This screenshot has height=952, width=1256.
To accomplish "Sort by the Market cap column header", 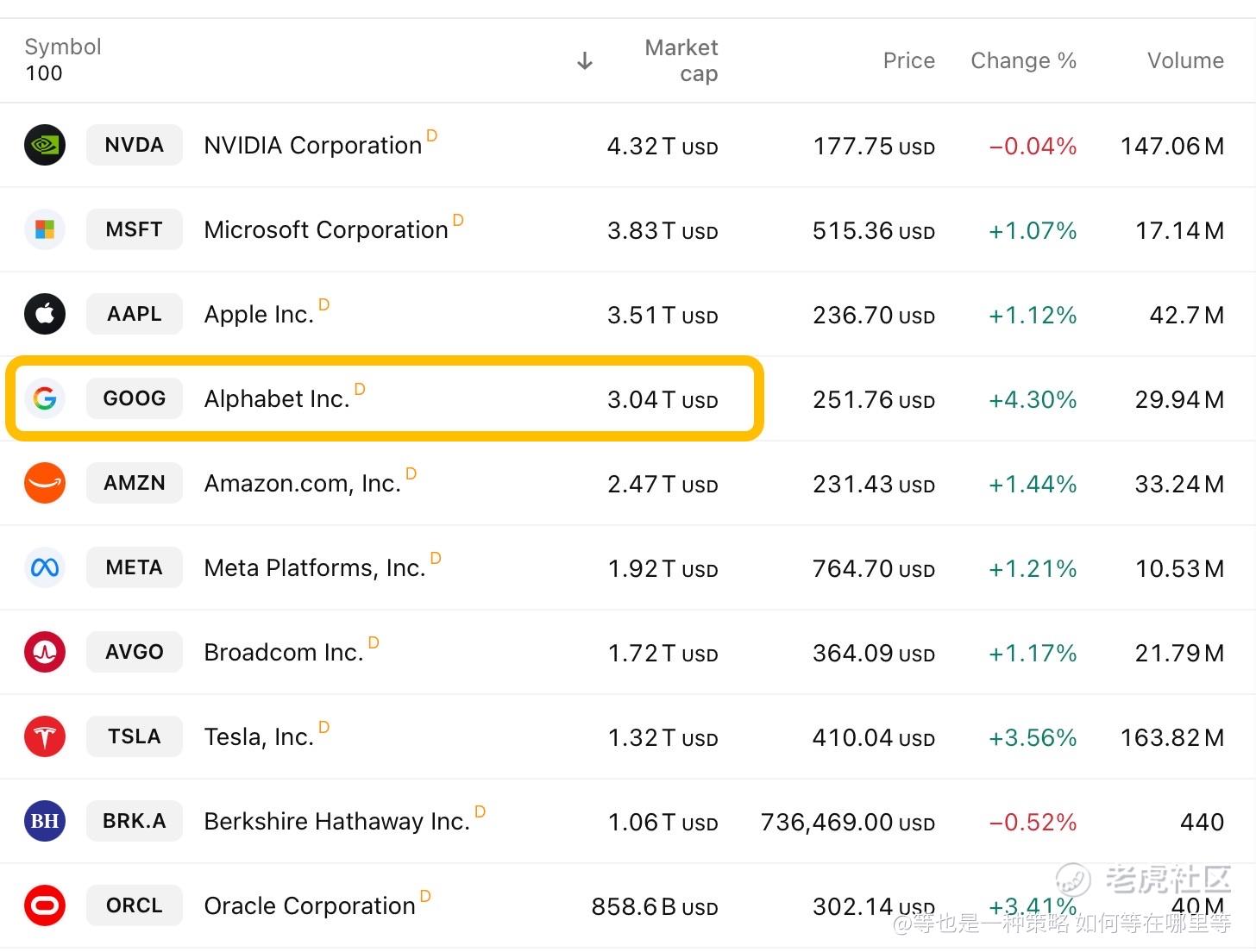I will pyautogui.click(x=681, y=60).
